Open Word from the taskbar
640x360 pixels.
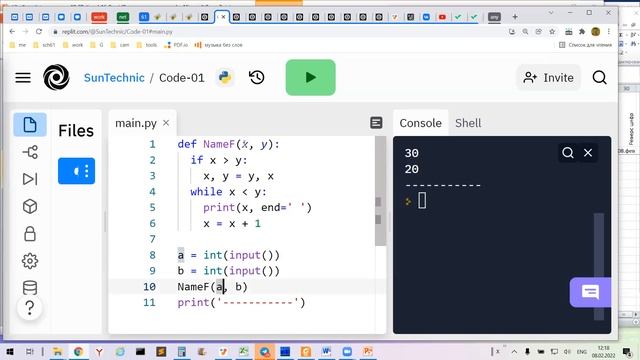[326, 351]
